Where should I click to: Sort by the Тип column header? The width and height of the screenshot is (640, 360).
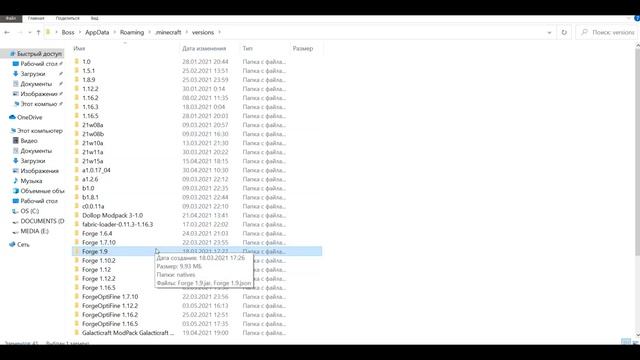[x=247, y=48]
